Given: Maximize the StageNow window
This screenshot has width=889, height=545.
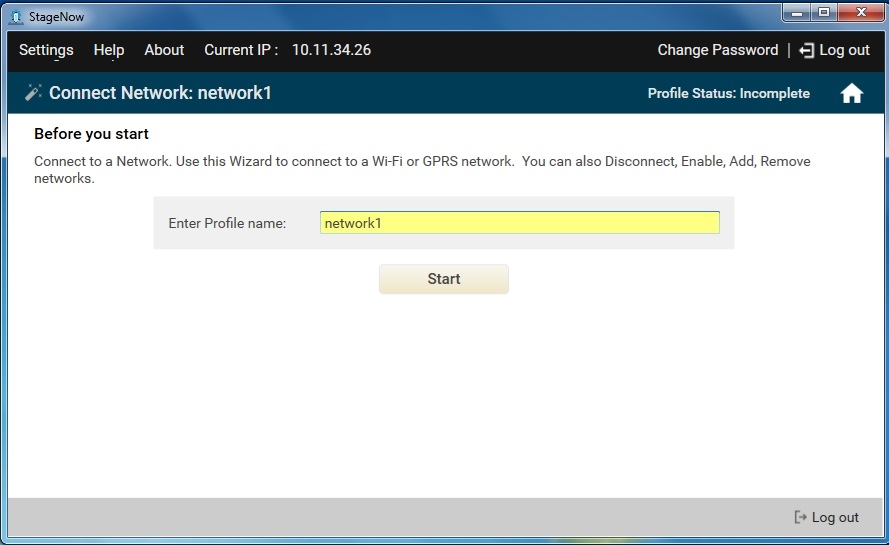Looking at the screenshot, I should point(824,12).
